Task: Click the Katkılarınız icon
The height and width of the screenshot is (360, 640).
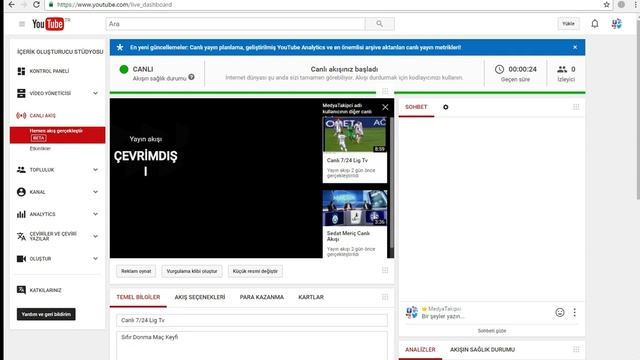Action: pyautogui.click(x=21, y=290)
